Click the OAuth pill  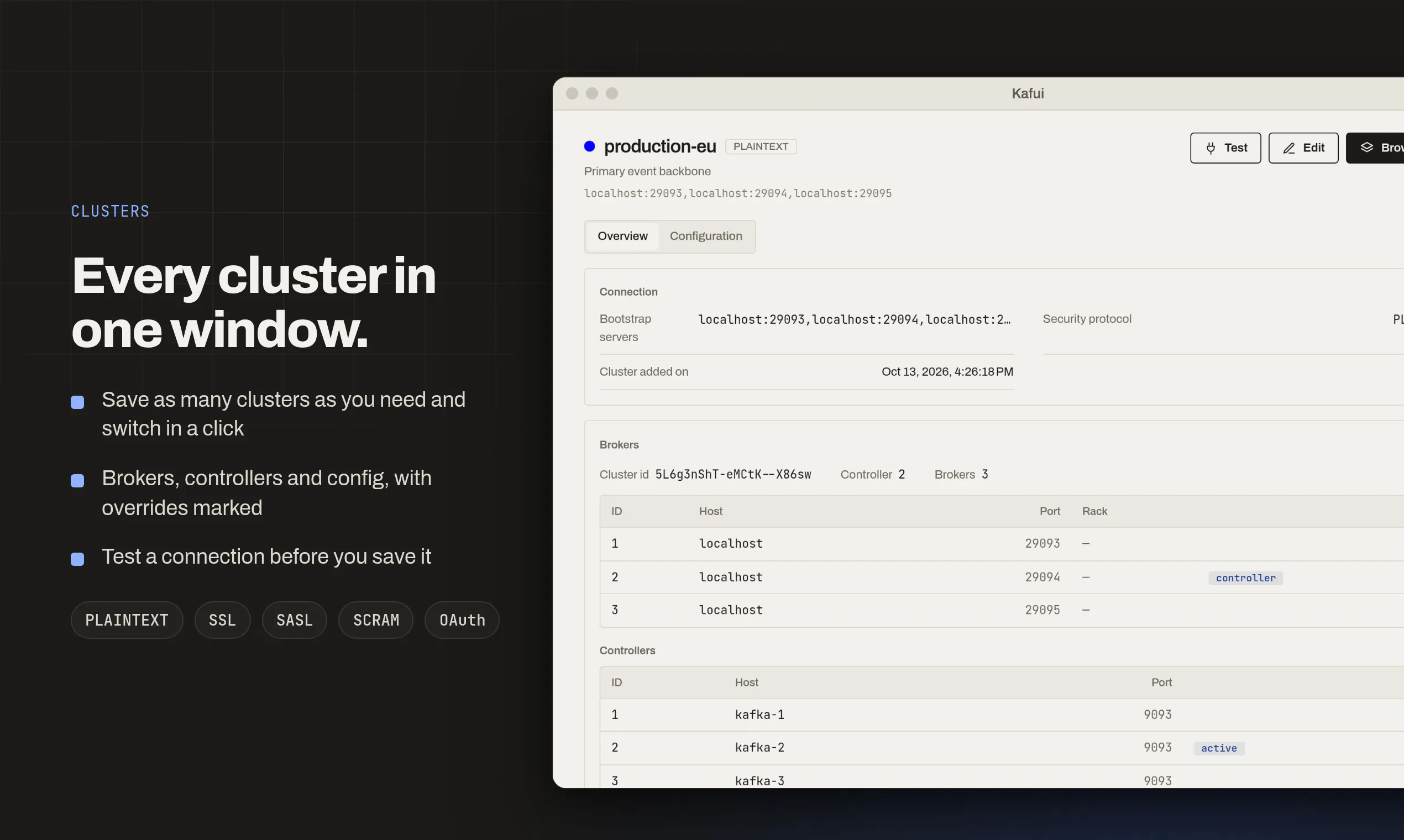click(462, 621)
